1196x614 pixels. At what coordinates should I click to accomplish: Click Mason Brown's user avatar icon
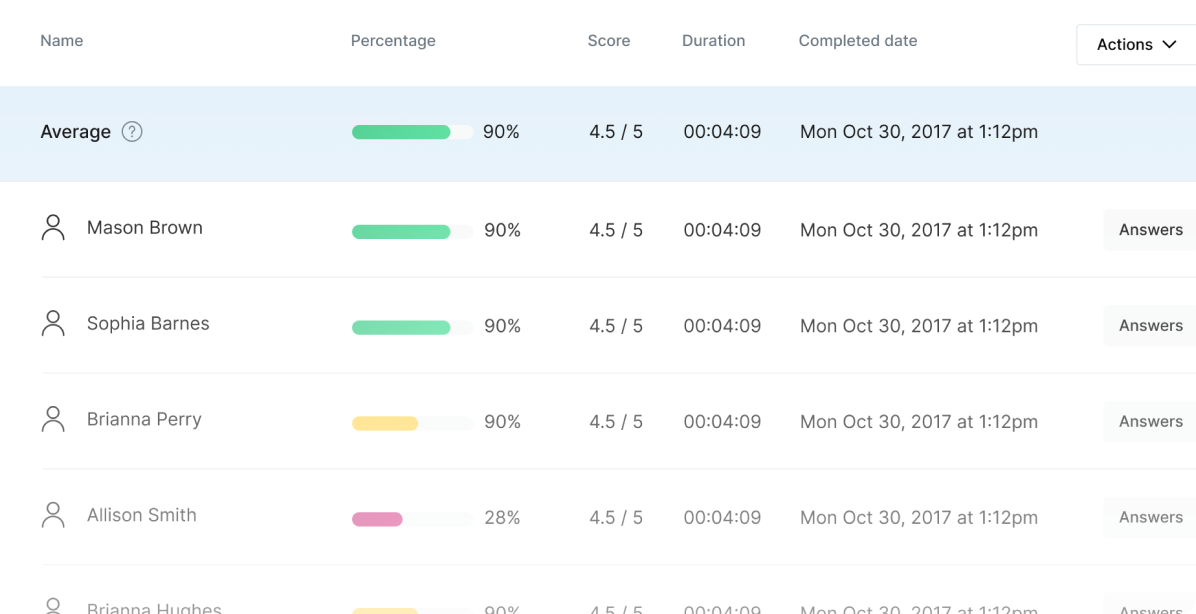point(53,228)
